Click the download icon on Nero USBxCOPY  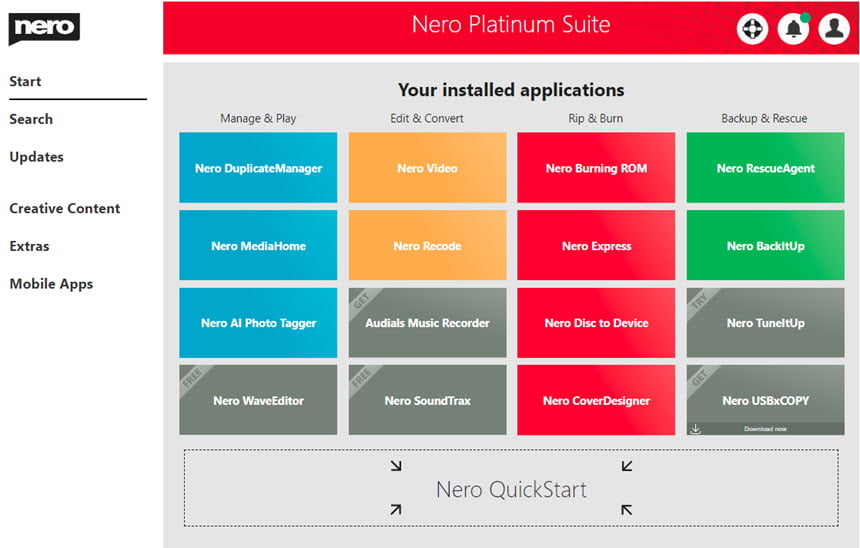[695, 429]
